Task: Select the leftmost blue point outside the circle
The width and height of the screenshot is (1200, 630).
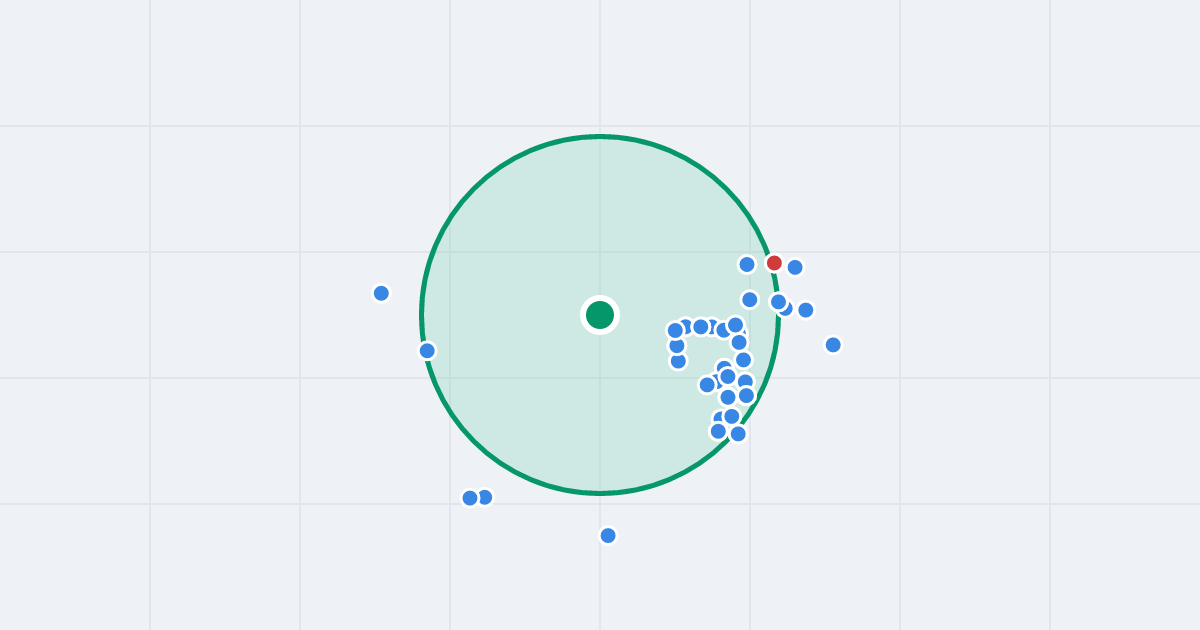Action: (x=381, y=293)
